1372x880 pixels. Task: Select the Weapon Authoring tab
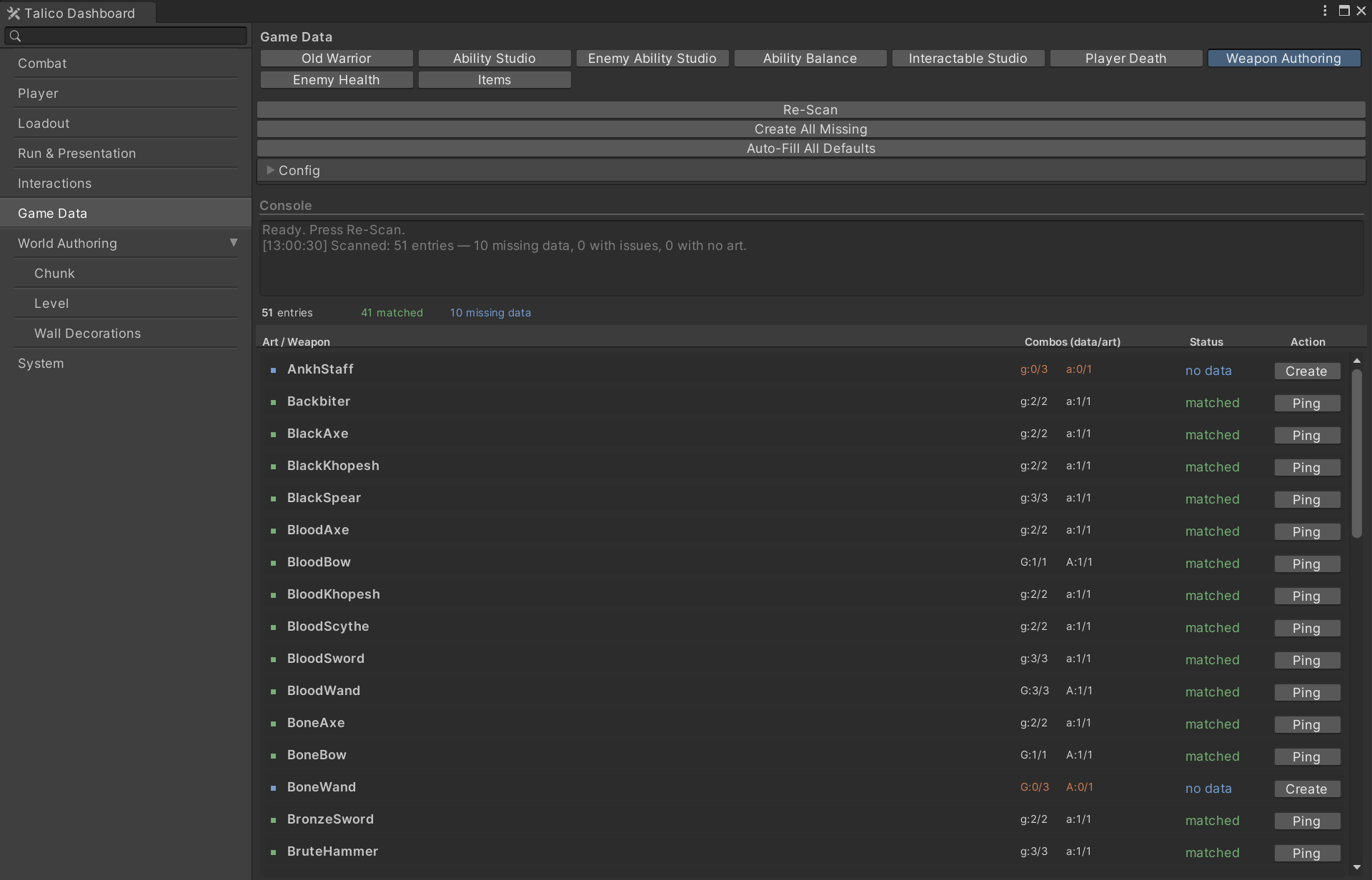pos(1284,59)
